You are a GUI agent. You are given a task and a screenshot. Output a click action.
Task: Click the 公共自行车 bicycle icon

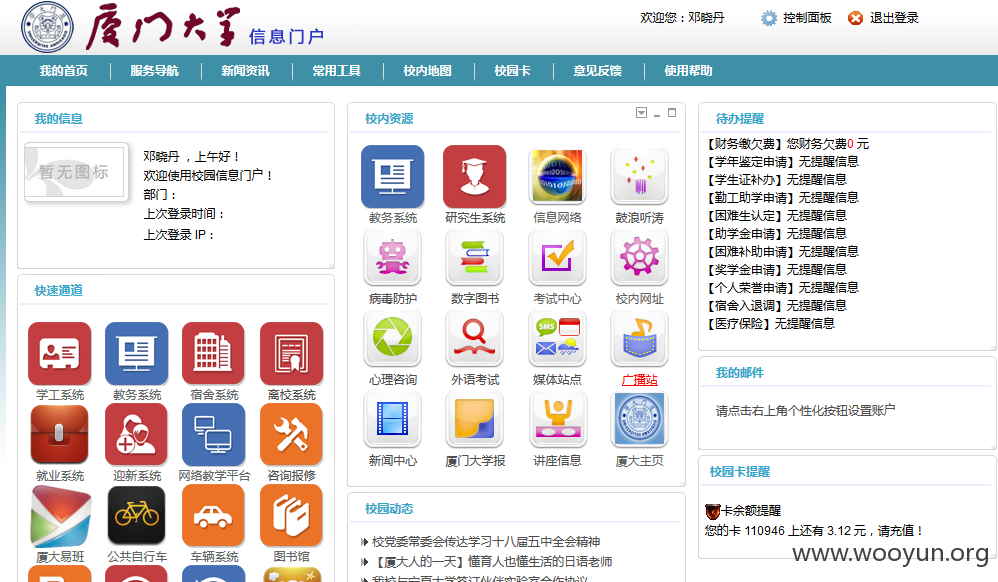[137, 516]
